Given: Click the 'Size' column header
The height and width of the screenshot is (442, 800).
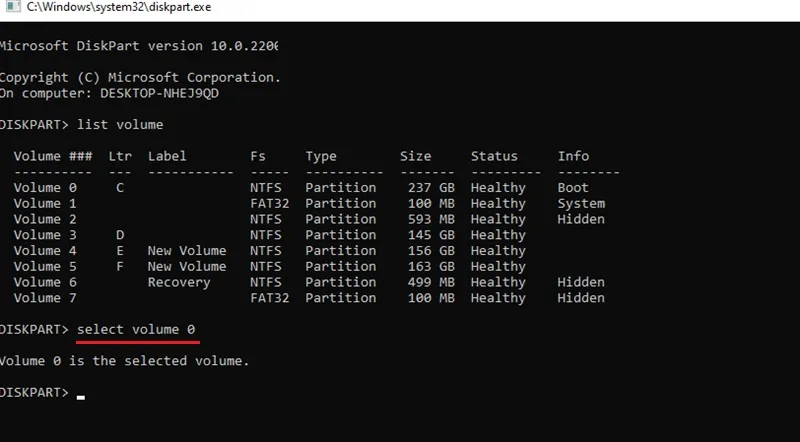Looking at the screenshot, I should (415, 156).
